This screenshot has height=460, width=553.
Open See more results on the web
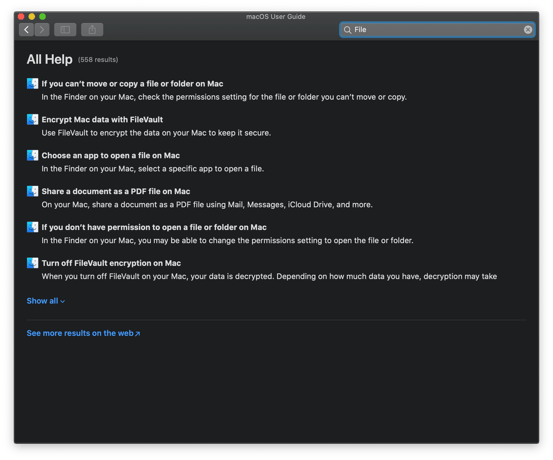point(83,333)
